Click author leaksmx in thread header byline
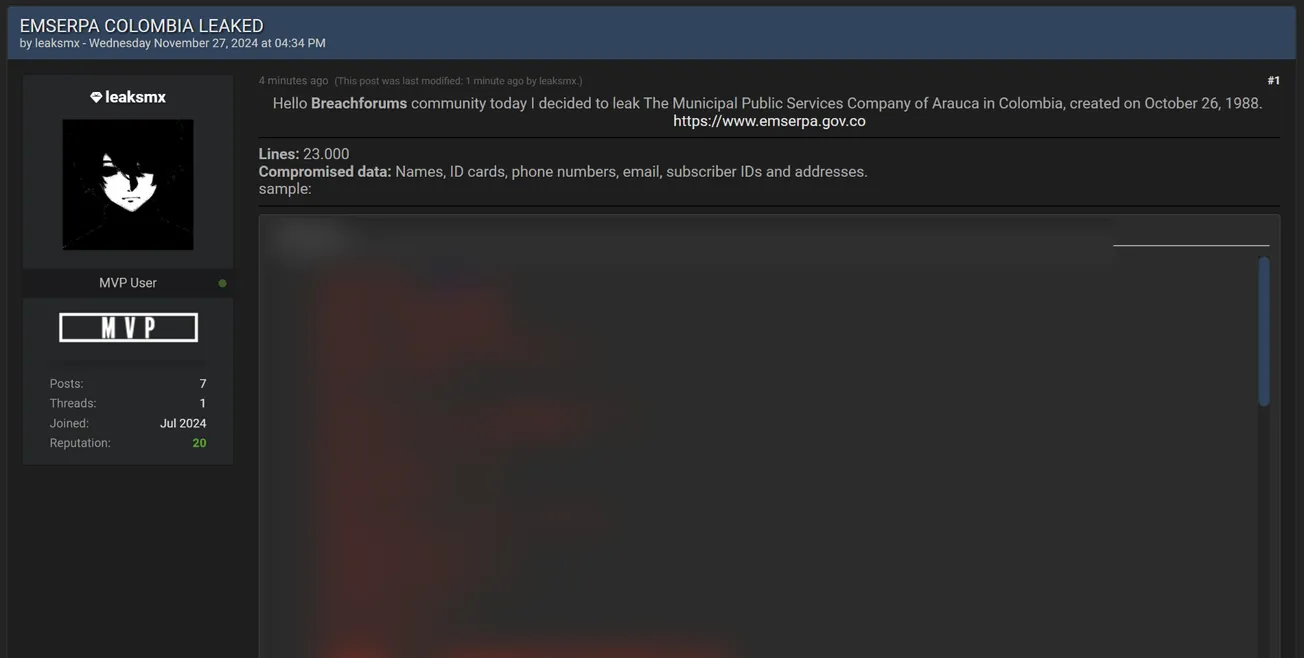Screen dimensions: 1304x658 tap(57, 43)
